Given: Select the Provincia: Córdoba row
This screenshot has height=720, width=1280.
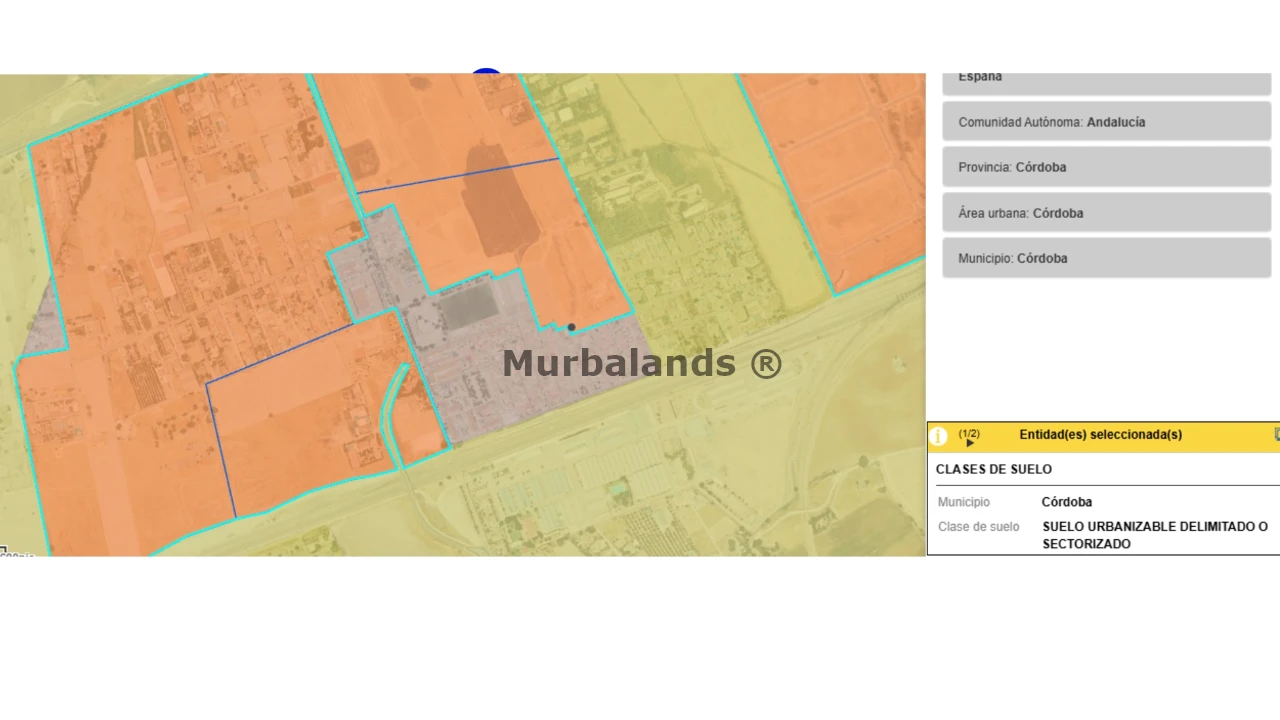Looking at the screenshot, I should pyautogui.click(x=1106, y=167).
